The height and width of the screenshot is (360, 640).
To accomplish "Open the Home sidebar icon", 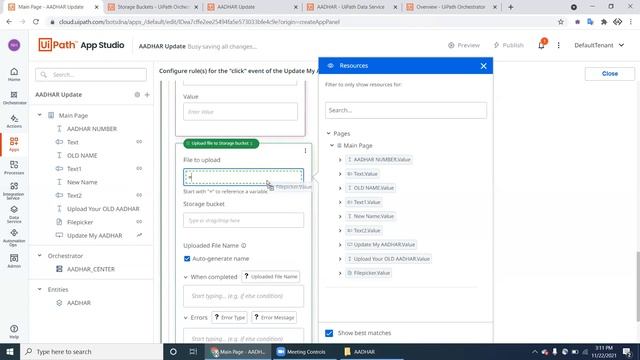I will pyautogui.click(x=14, y=74).
